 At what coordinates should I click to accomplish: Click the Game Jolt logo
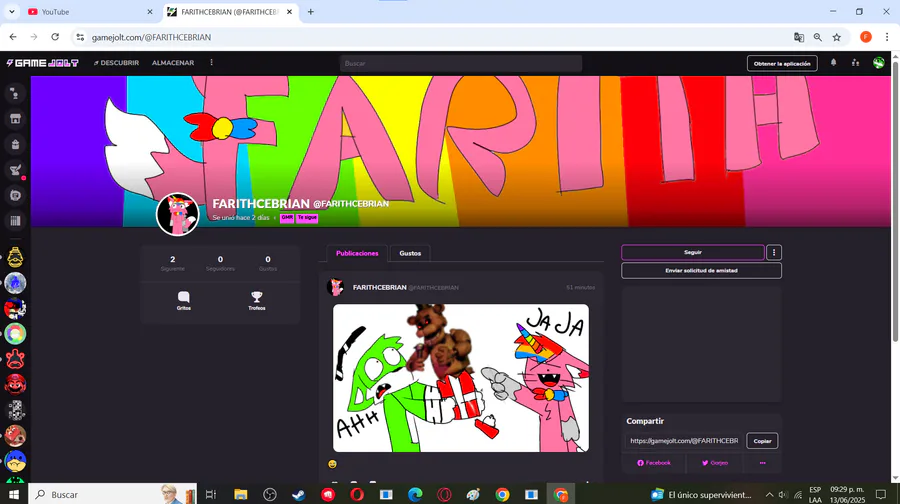tap(42, 63)
